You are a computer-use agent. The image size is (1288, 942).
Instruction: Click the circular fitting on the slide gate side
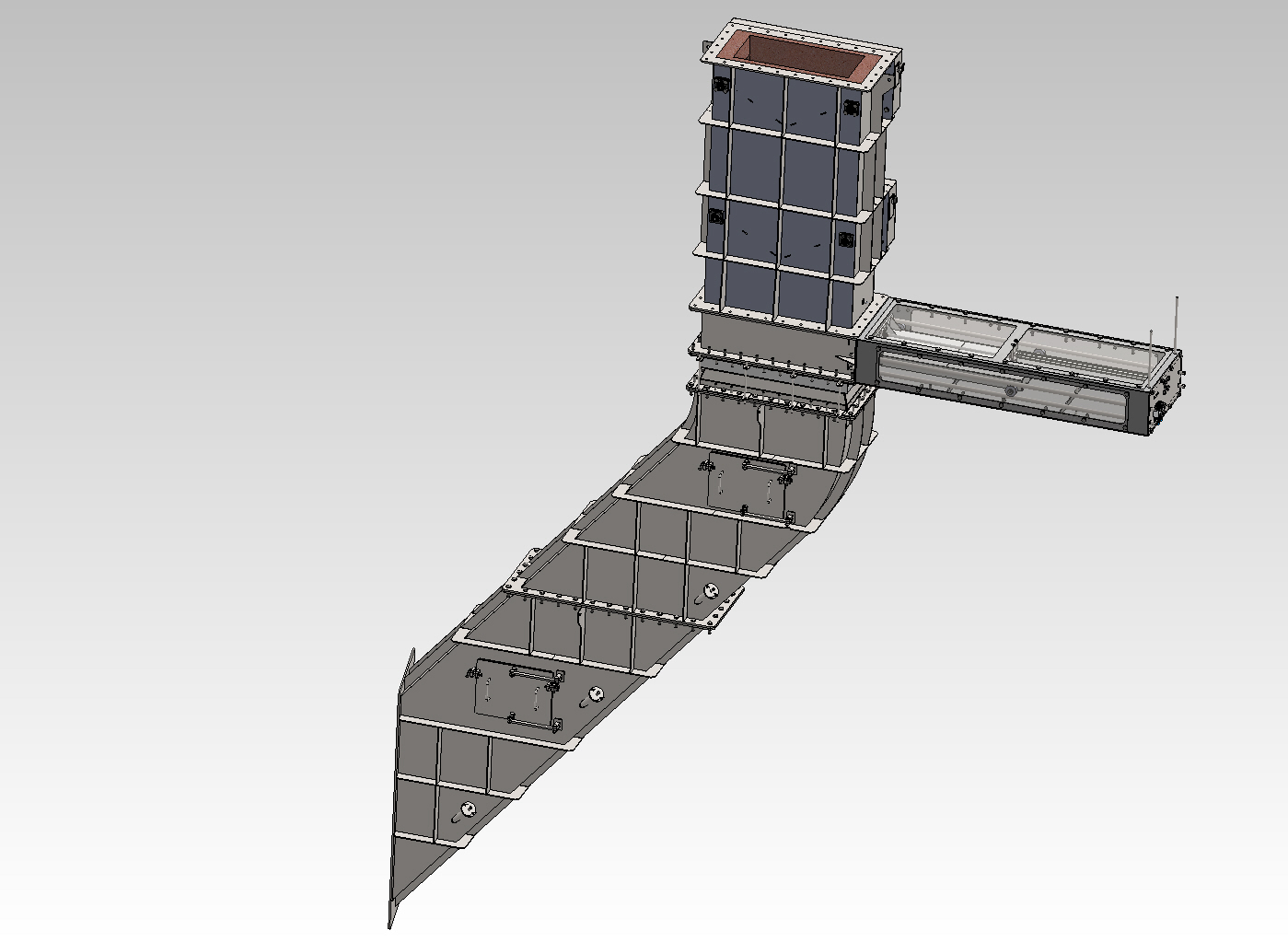click(x=1011, y=390)
